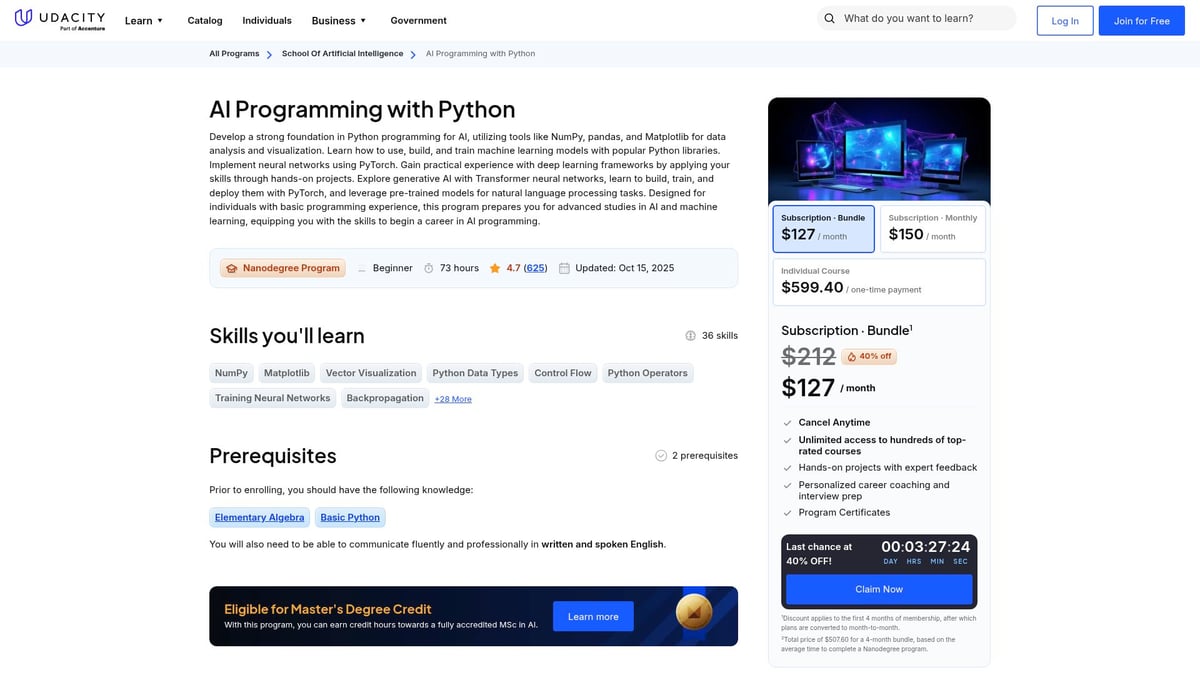Click the Vector Visualization skill tag

pyautogui.click(x=371, y=373)
